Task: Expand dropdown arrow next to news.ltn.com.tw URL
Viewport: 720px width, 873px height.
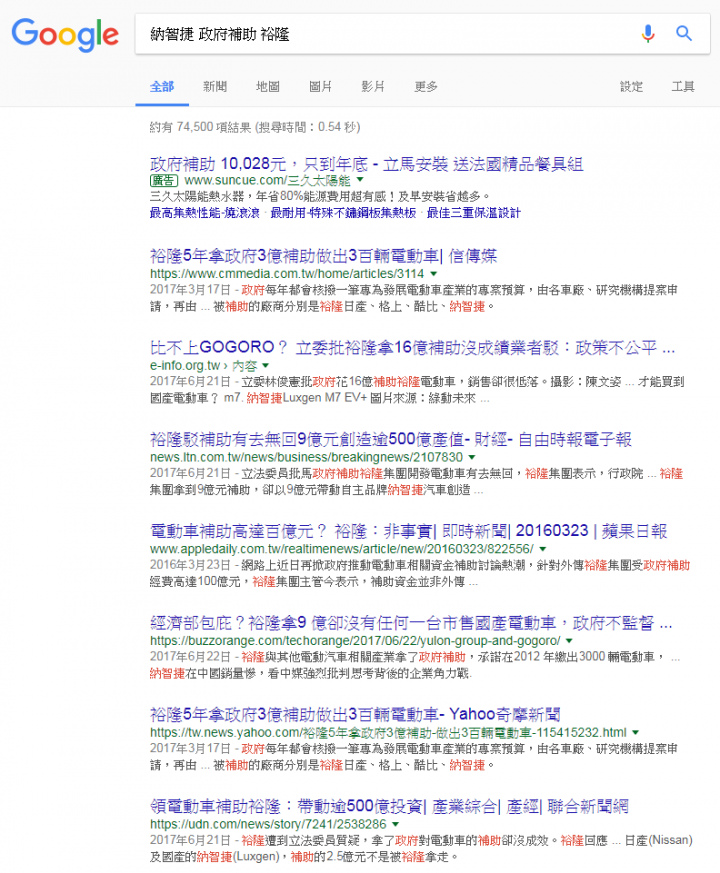Action: [x=472, y=457]
